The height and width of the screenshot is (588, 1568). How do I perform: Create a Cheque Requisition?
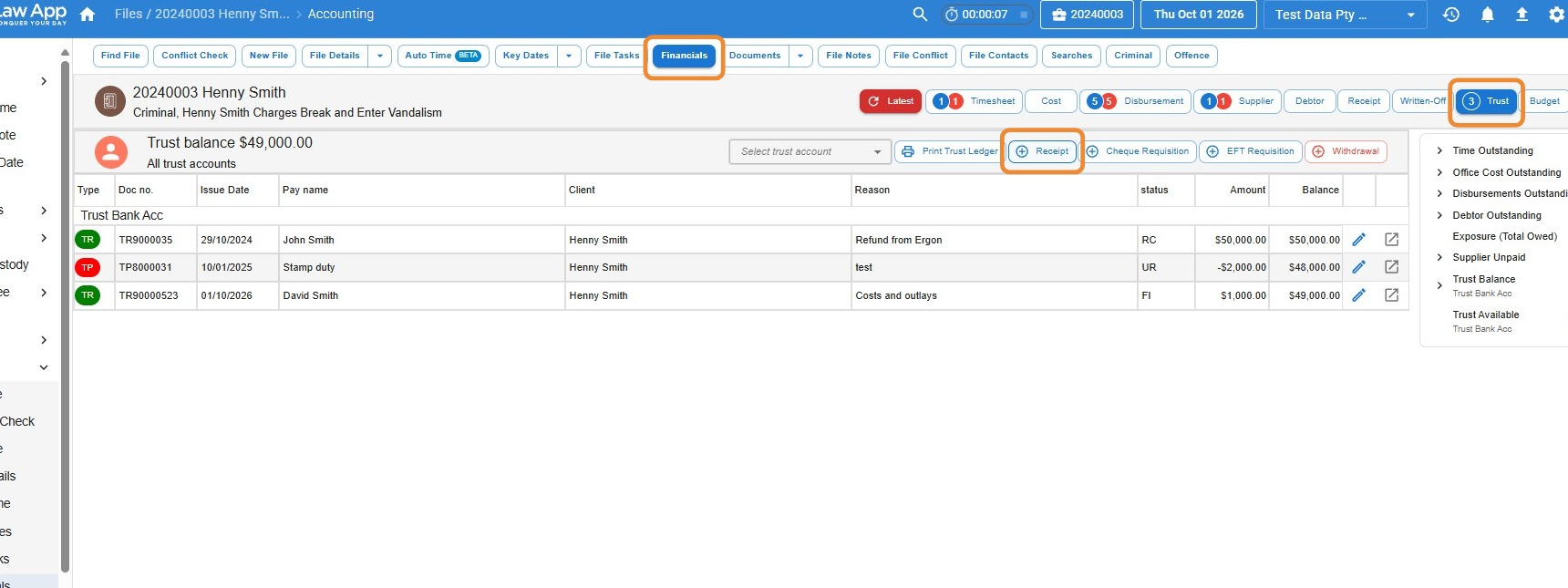(x=1138, y=151)
